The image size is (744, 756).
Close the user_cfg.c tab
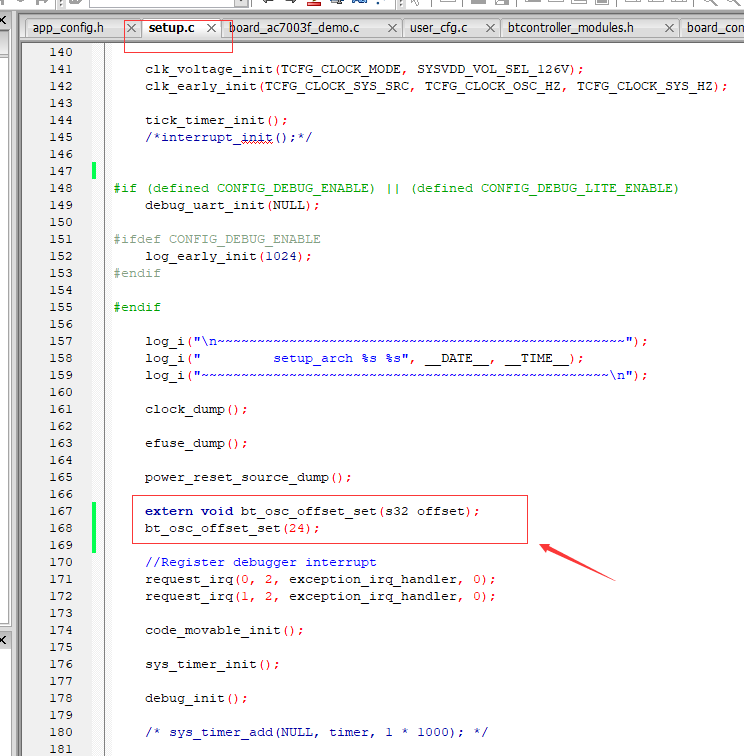point(490,28)
